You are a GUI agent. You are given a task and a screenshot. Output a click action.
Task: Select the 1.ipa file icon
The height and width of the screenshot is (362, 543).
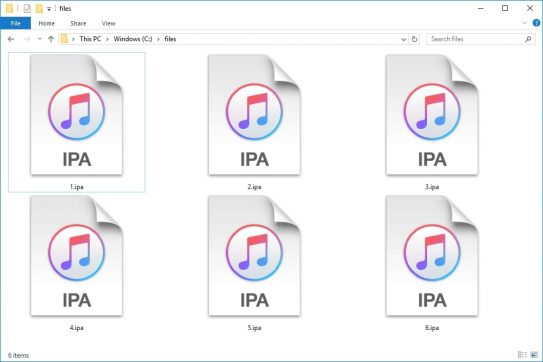click(77, 115)
